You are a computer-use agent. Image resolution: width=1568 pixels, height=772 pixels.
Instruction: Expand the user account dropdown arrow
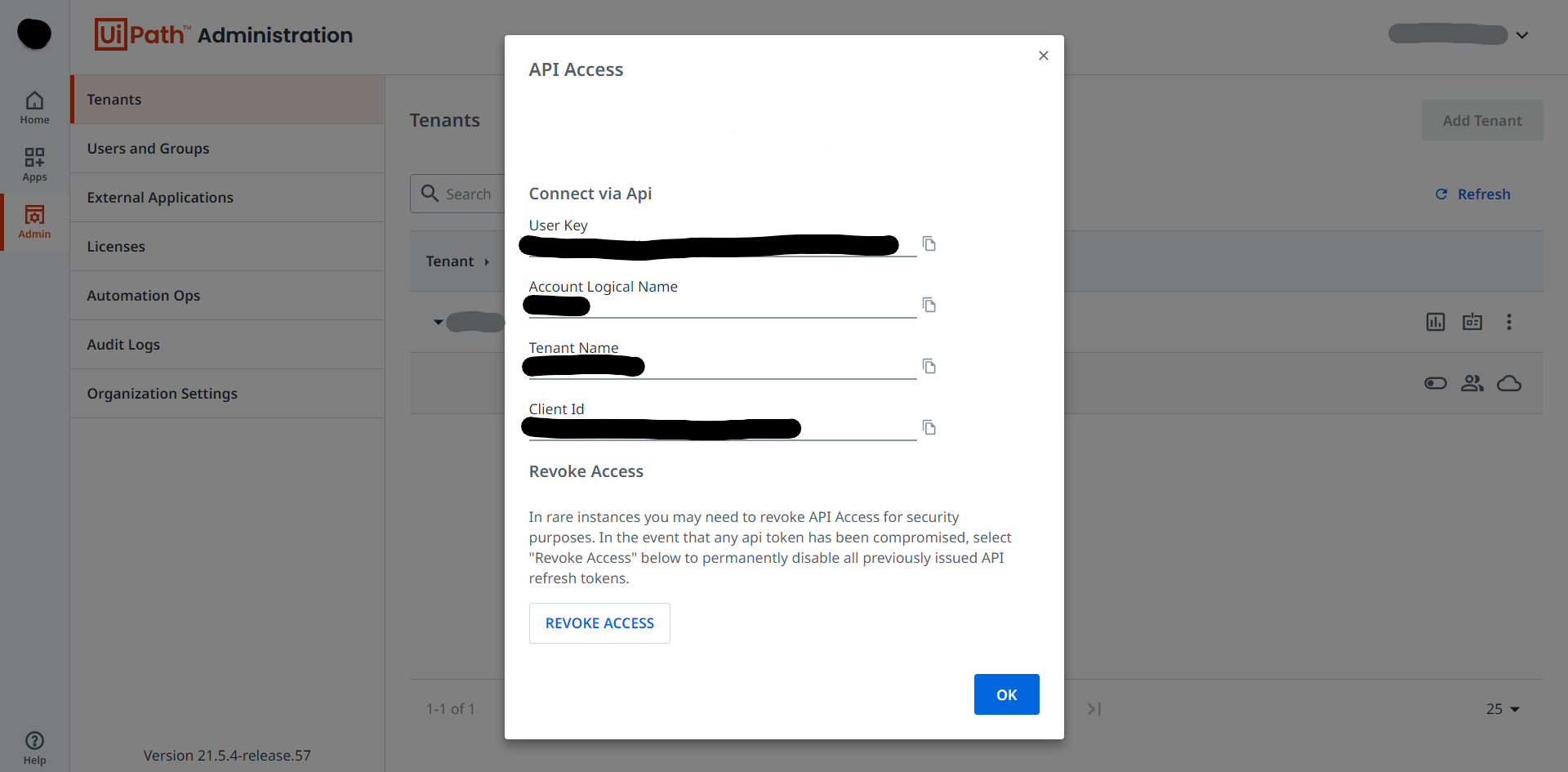[1522, 35]
